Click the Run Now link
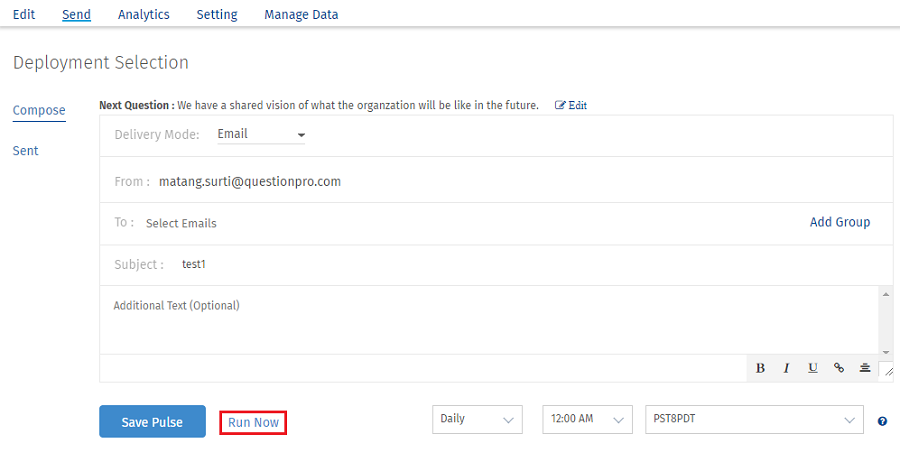The width and height of the screenshot is (900, 462). pos(253,423)
